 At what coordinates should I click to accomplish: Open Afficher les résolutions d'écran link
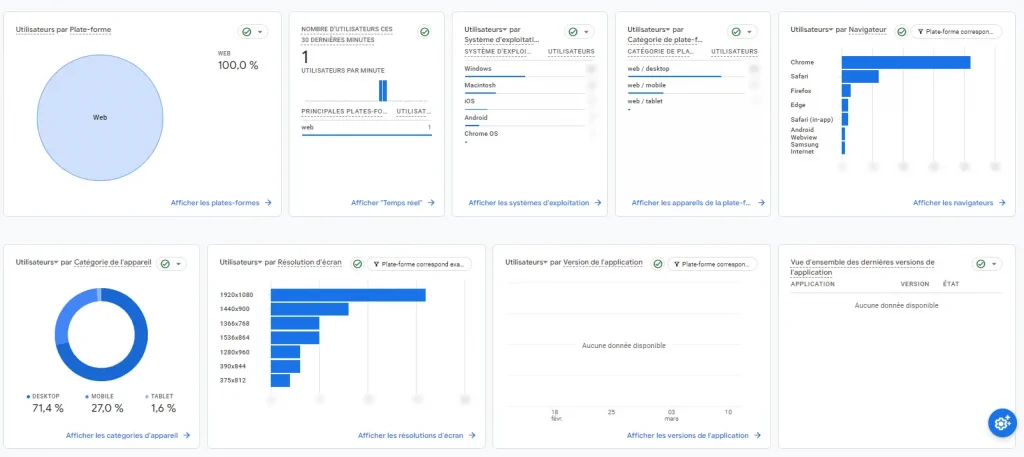417,435
